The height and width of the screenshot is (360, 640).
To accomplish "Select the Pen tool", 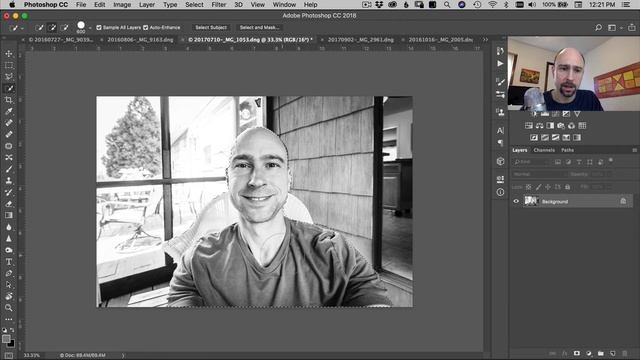I will 9,273.
